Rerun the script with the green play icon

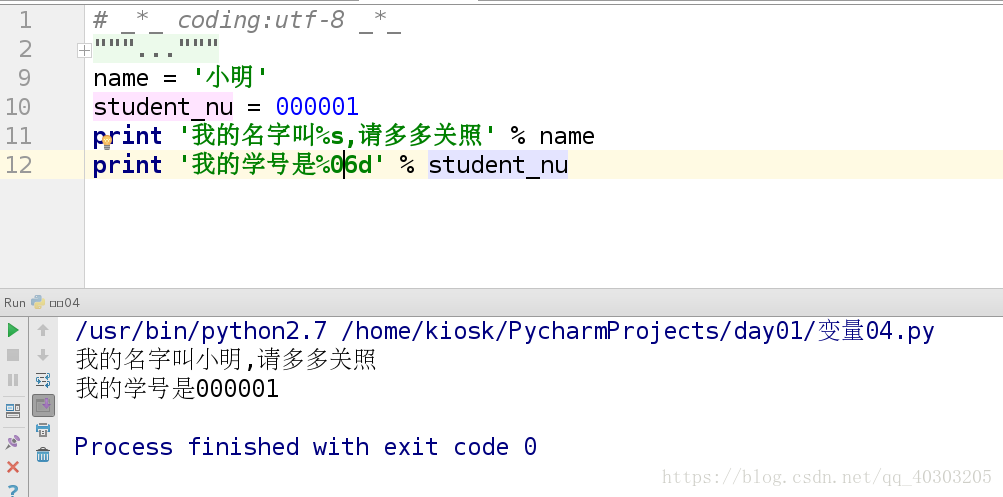(13, 329)
